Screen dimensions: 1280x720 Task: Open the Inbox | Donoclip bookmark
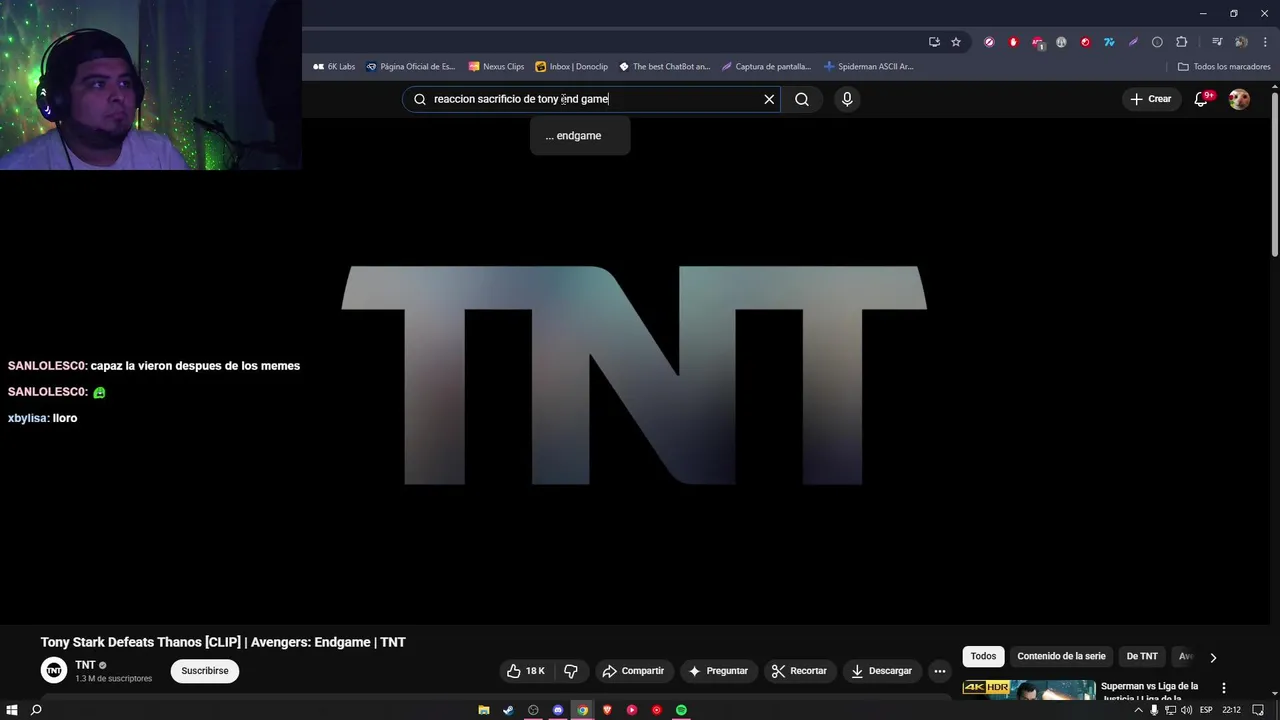tap(571, 67)
